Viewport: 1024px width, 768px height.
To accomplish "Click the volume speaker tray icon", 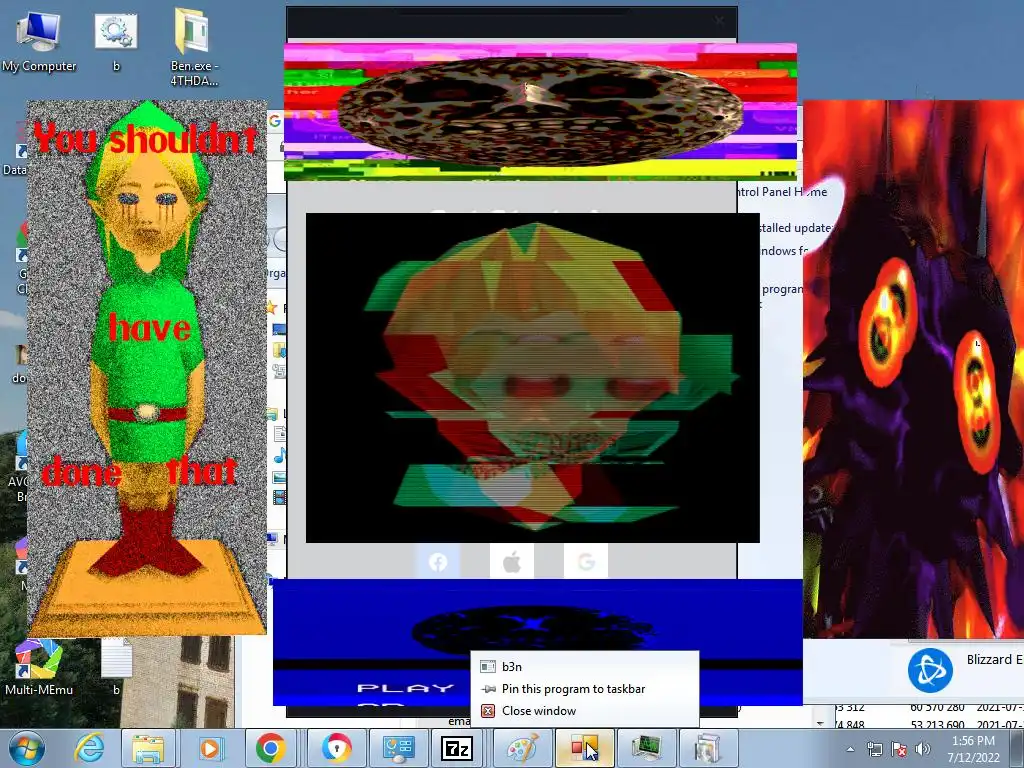I will tap(922, 750).
